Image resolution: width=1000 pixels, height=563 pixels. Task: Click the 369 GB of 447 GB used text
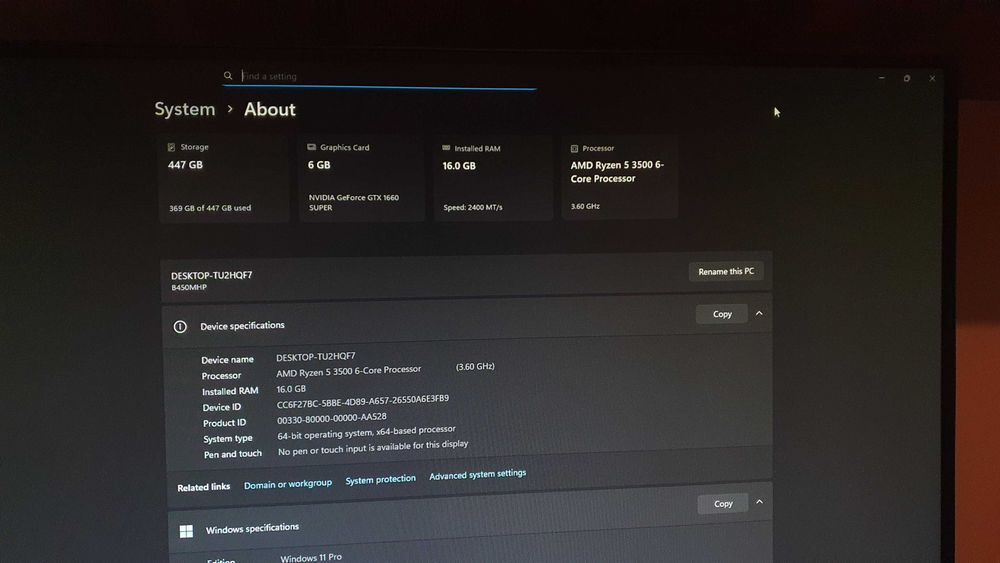[x=210, y=208]
